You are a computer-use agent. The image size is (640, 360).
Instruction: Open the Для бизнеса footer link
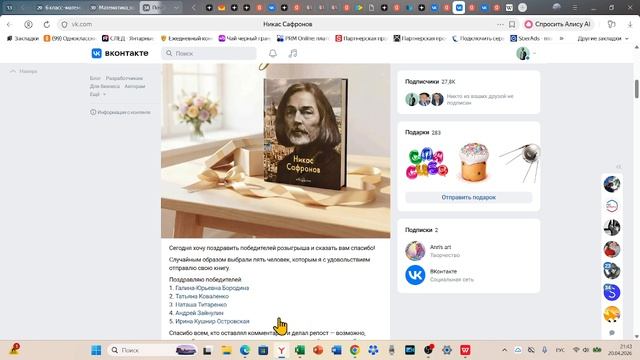[x=104, y=86]
